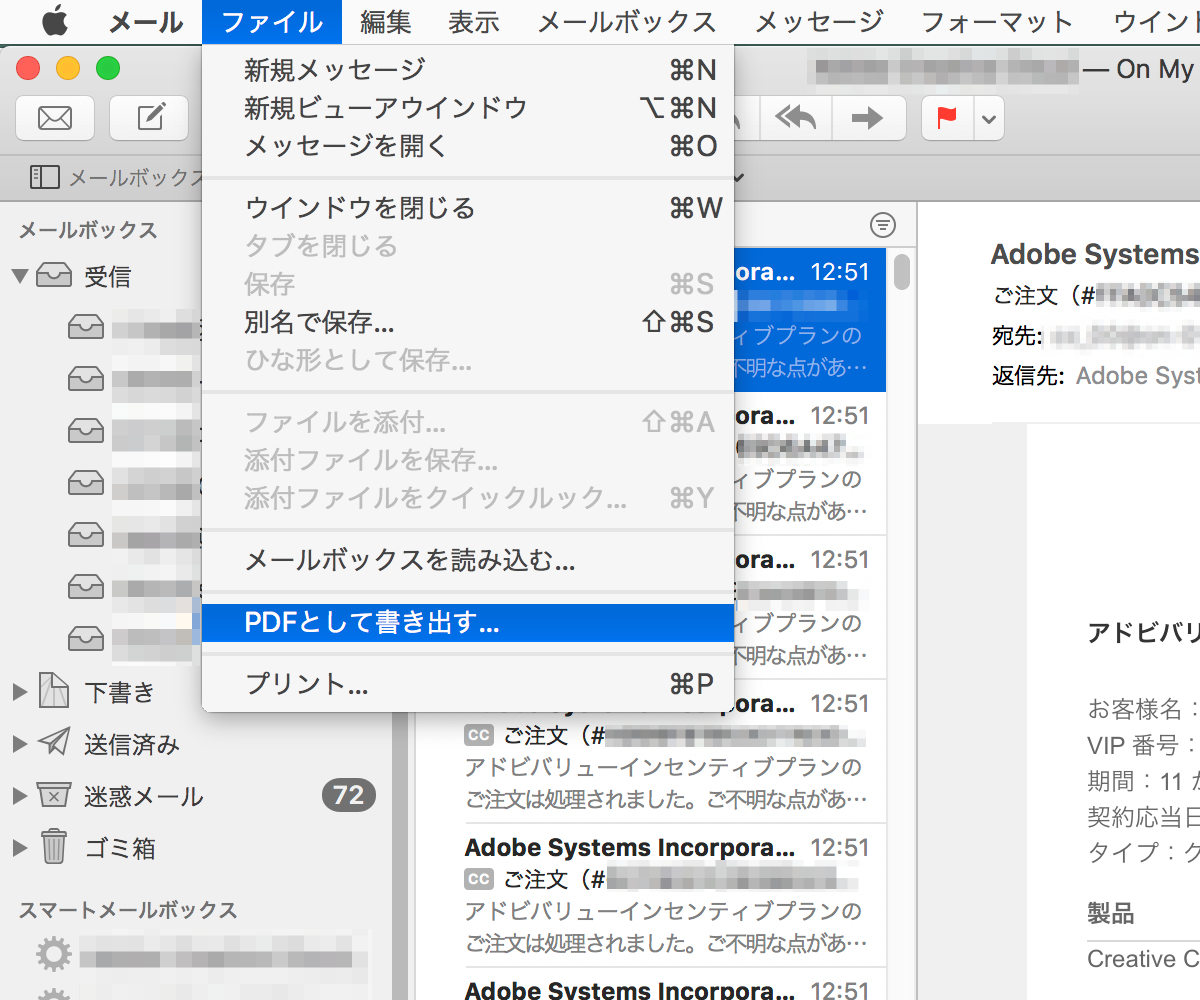Open the メール application menu
1200x1000 pixels.
pyautogui.click(x=145, y=21)
